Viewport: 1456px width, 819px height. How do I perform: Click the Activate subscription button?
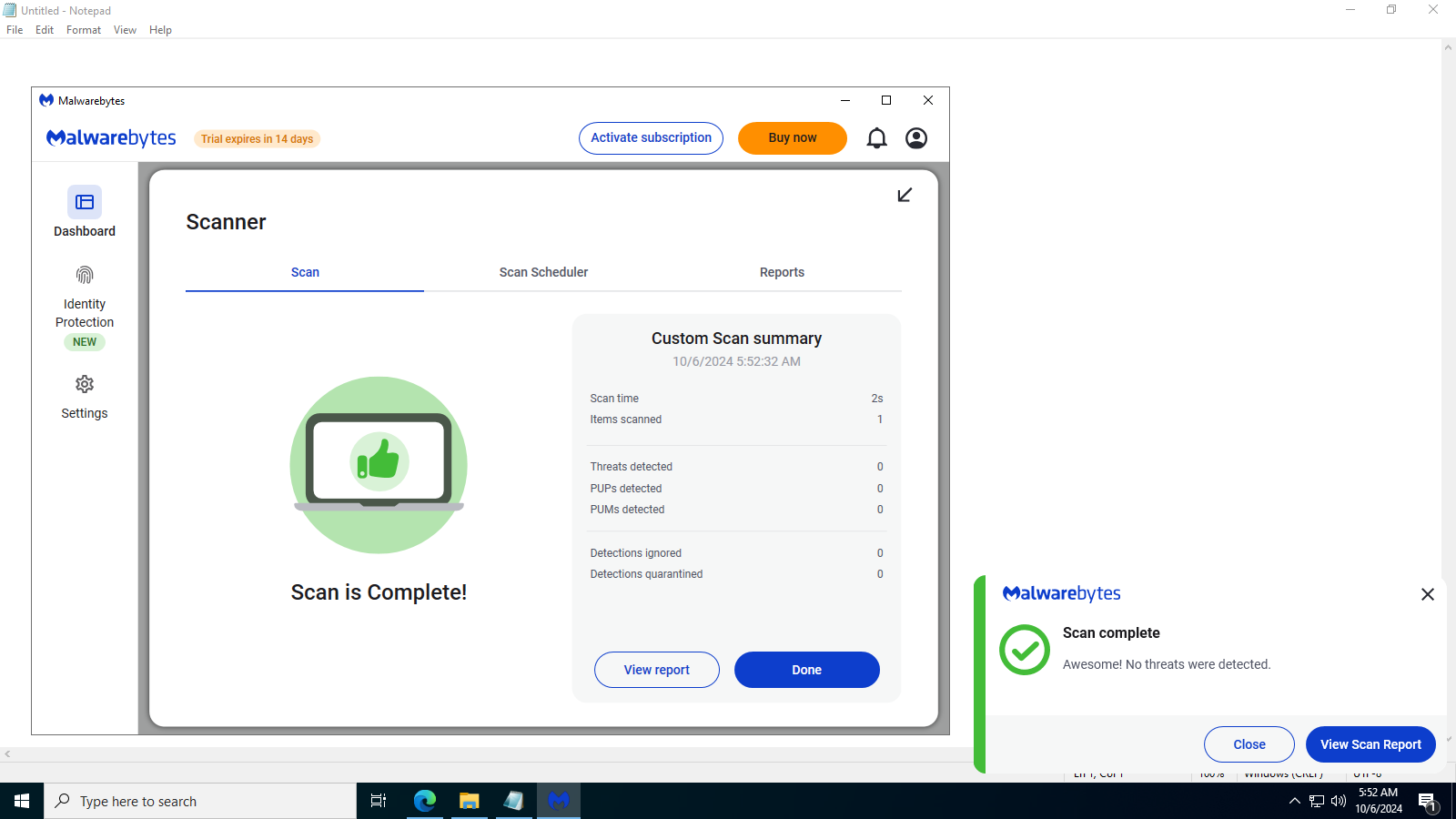point(651,138)
